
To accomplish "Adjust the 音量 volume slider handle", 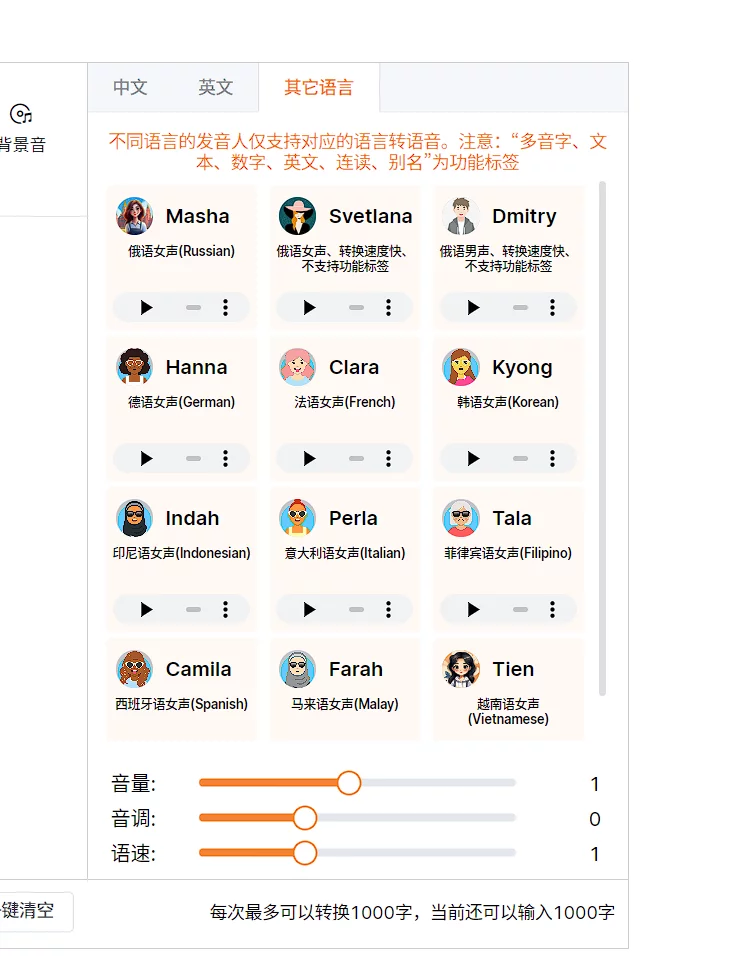I will [x=348, y=783].
